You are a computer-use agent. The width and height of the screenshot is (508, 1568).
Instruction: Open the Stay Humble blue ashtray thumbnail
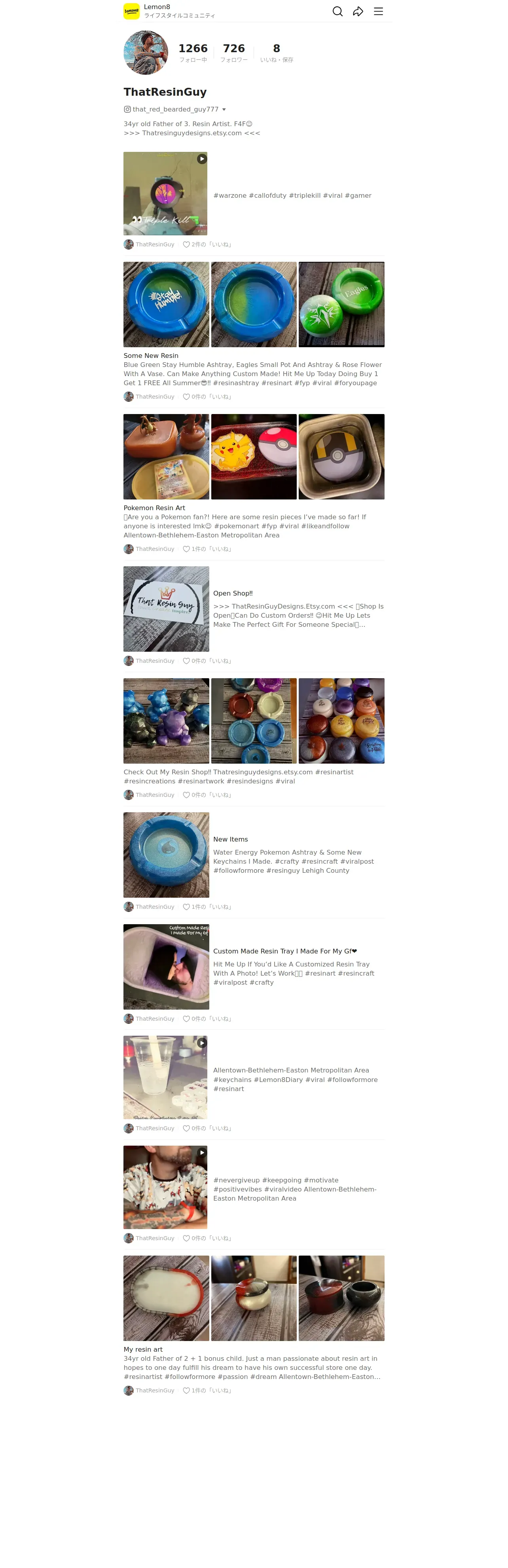166,305
